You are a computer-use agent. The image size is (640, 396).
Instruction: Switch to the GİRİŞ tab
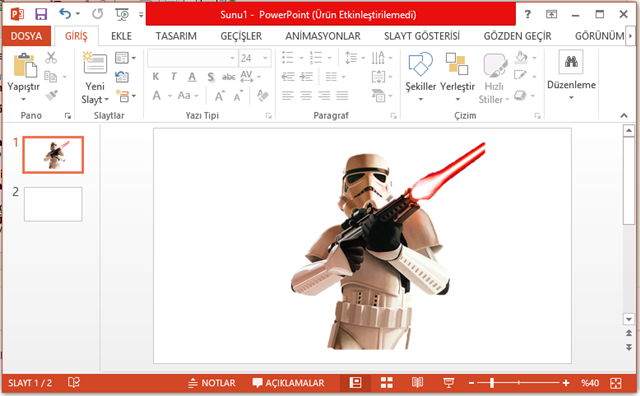76,36
